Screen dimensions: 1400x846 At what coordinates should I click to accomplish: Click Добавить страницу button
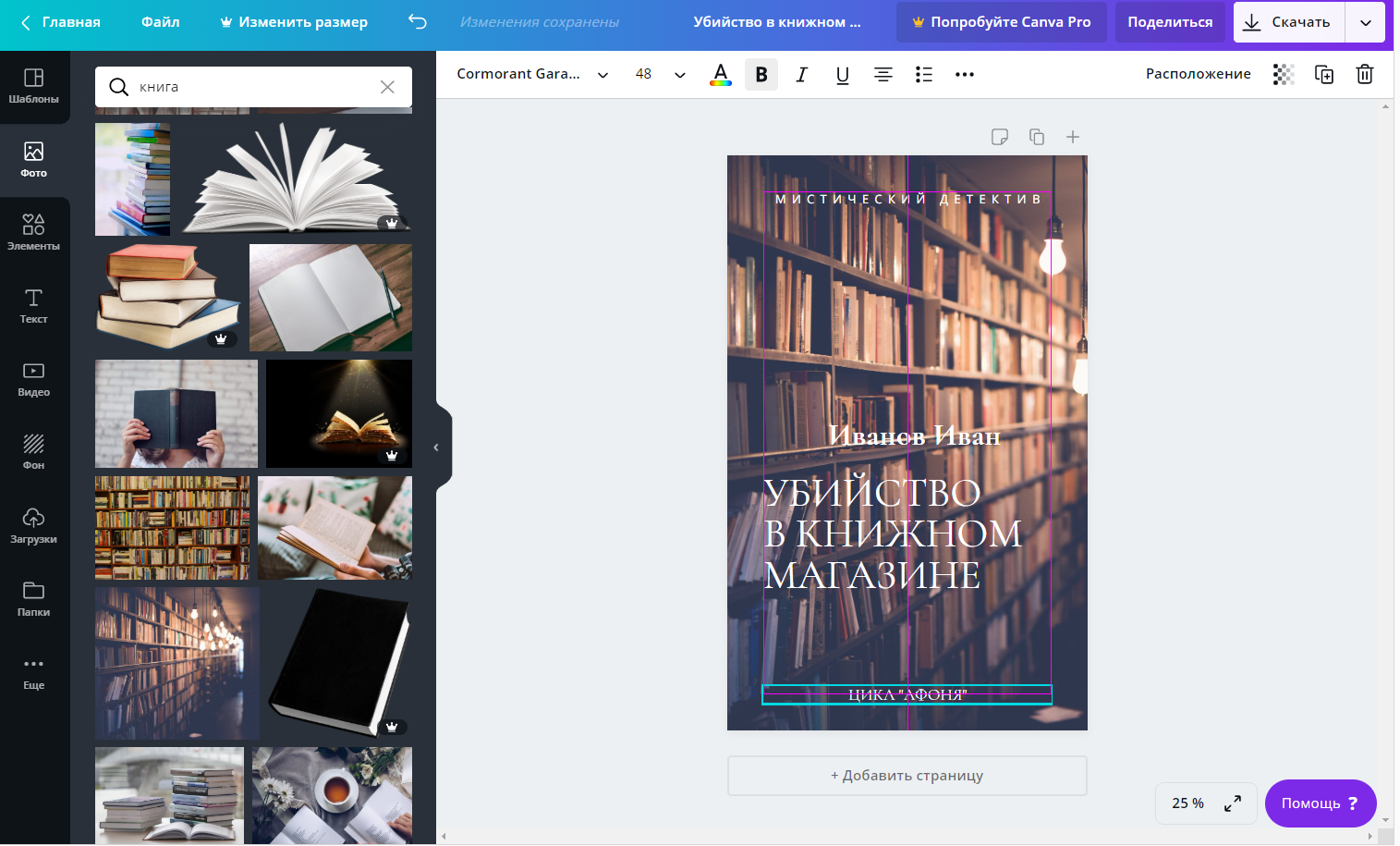907,776
